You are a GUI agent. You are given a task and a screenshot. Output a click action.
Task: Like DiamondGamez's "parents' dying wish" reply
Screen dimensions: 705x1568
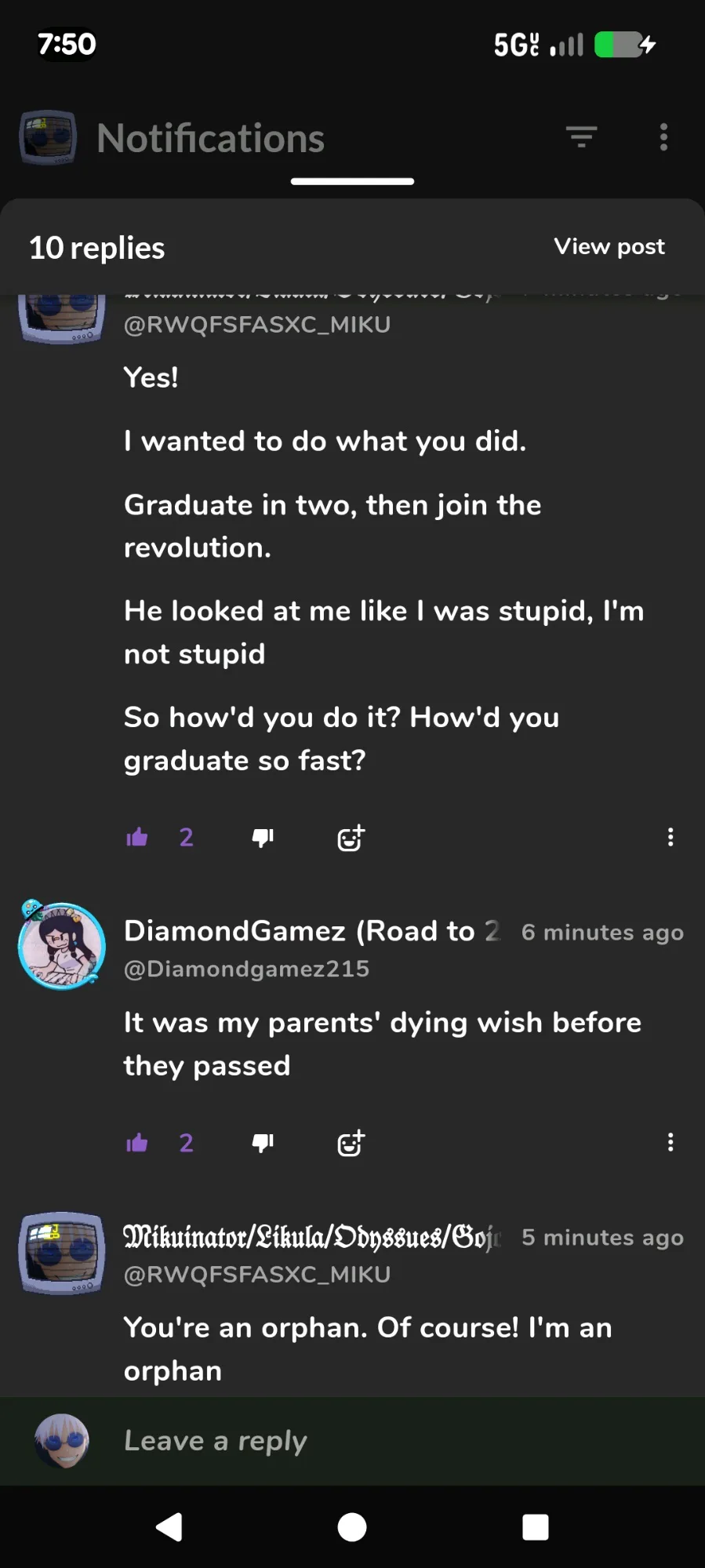click(137, 1143)
